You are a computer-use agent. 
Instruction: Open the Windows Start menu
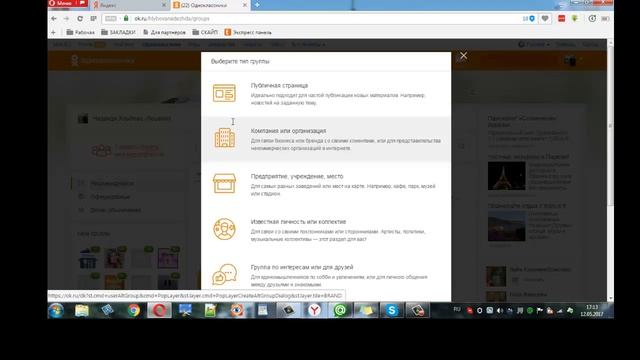[x=56, y=311]
